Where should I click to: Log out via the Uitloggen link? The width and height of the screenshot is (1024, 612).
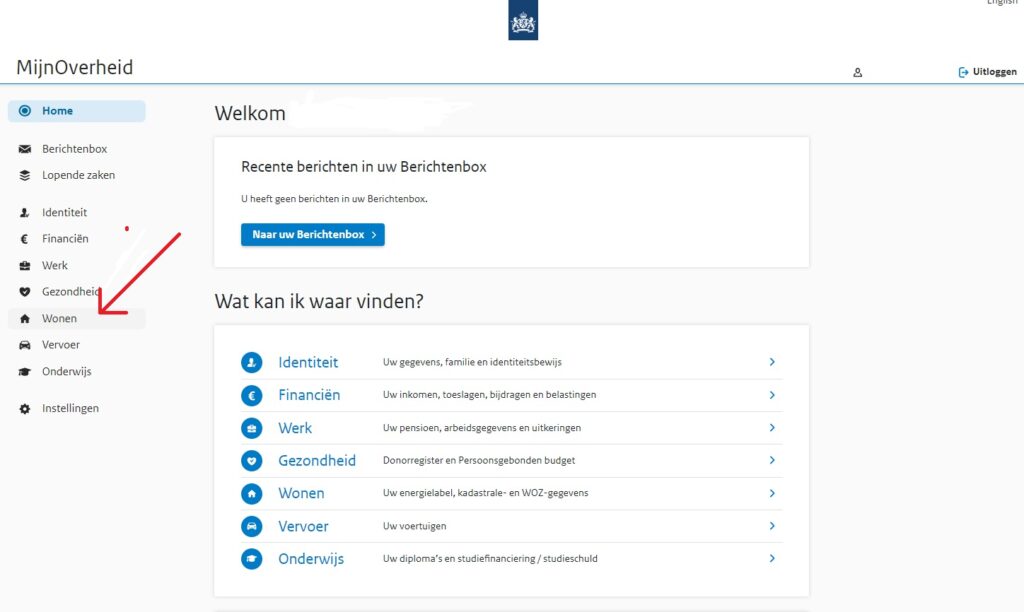point(987,72)
